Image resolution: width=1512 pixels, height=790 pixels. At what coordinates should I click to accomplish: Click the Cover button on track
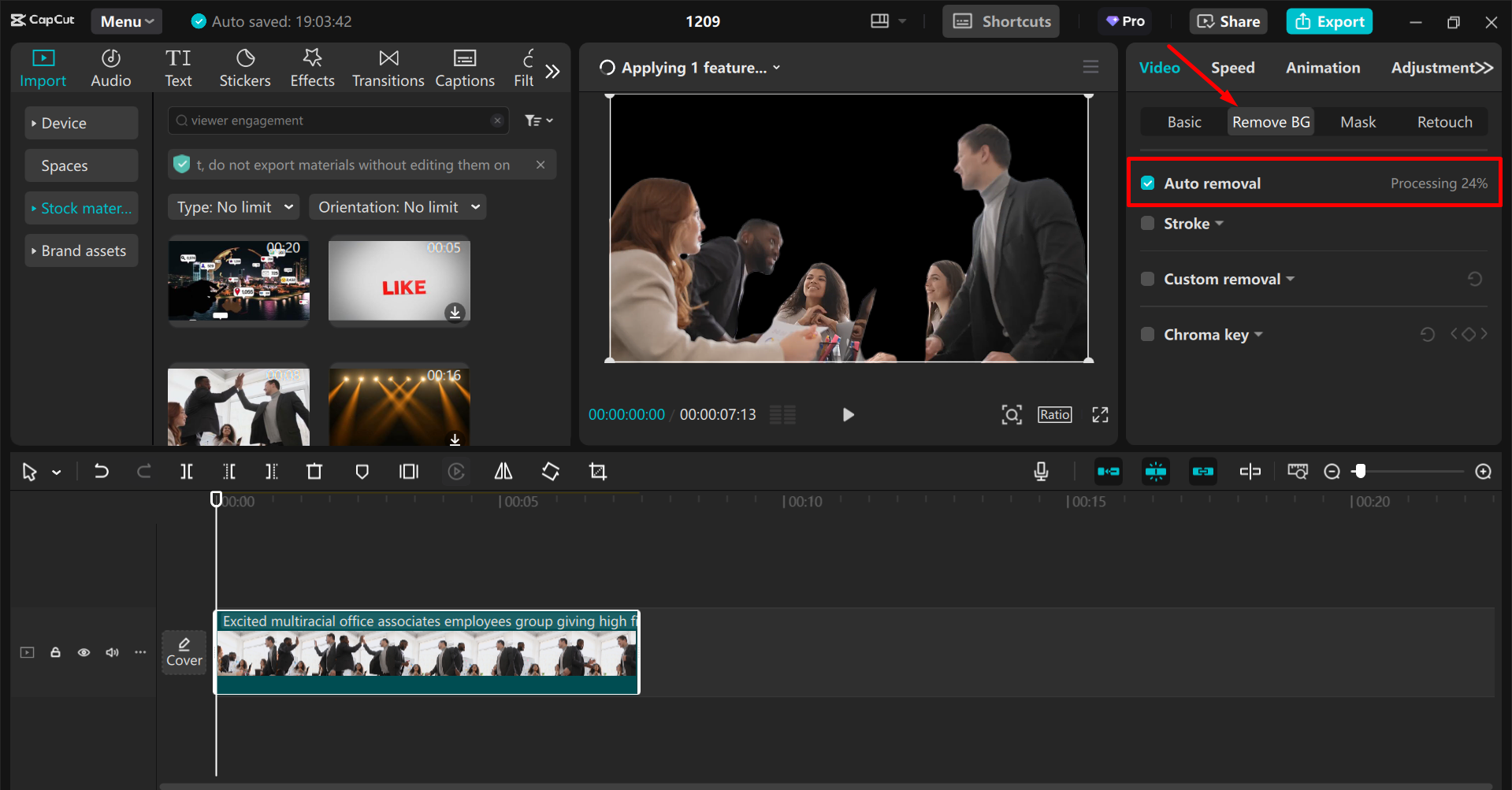pos(184,652)
